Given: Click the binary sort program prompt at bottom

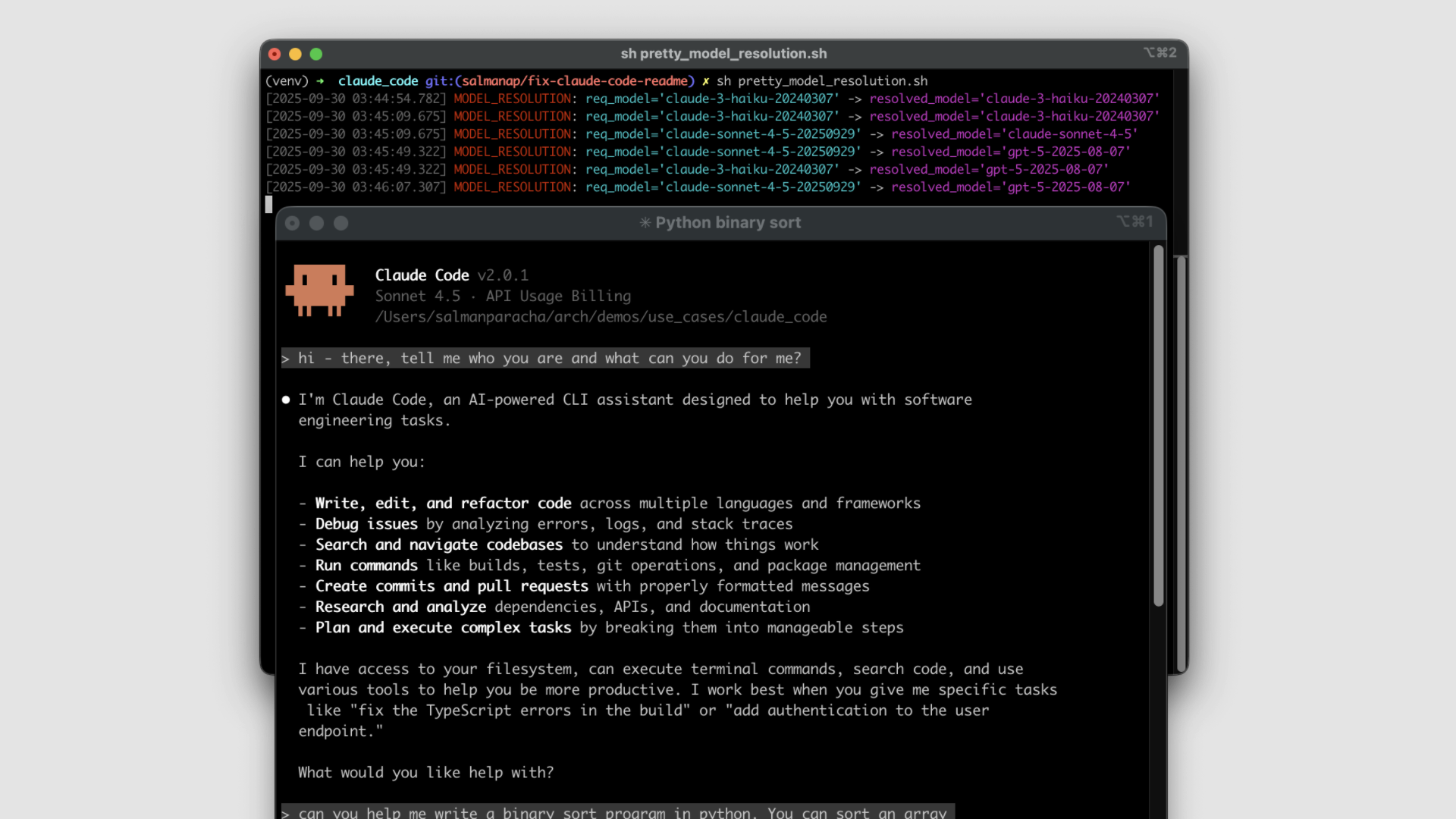Looking at the screenshot, I should (x=618, y=812).
